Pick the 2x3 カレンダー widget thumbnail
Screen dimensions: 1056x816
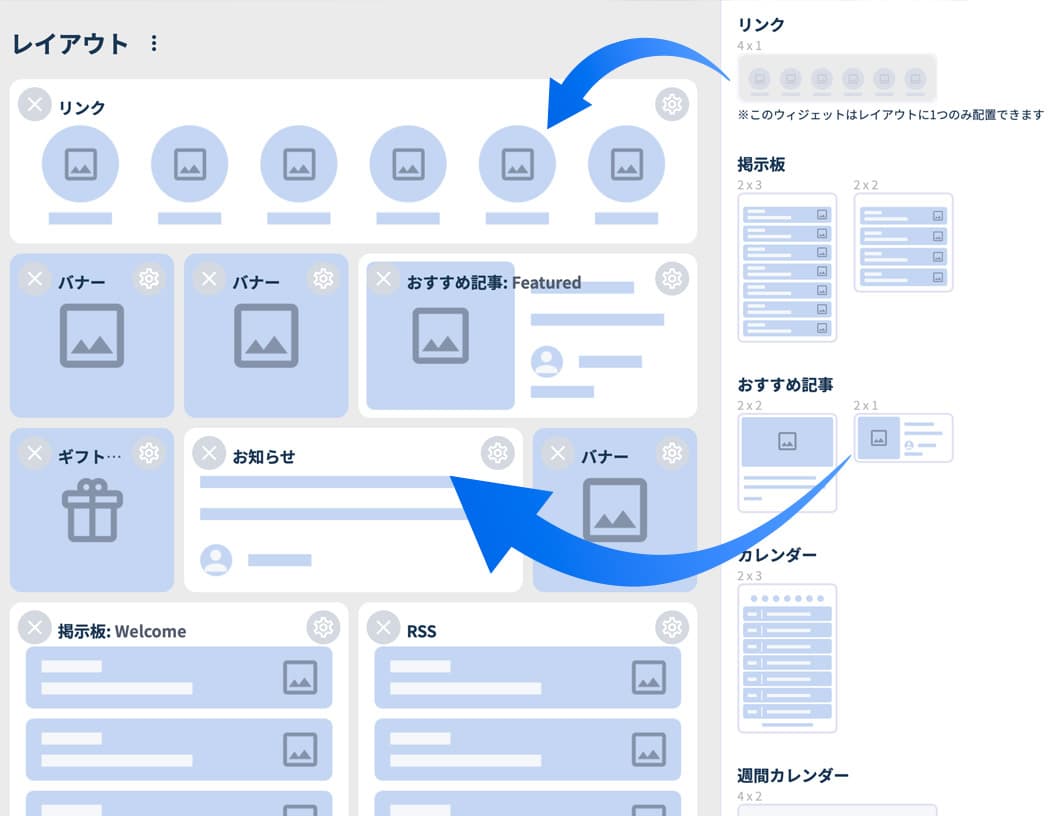tap(787, 657)
